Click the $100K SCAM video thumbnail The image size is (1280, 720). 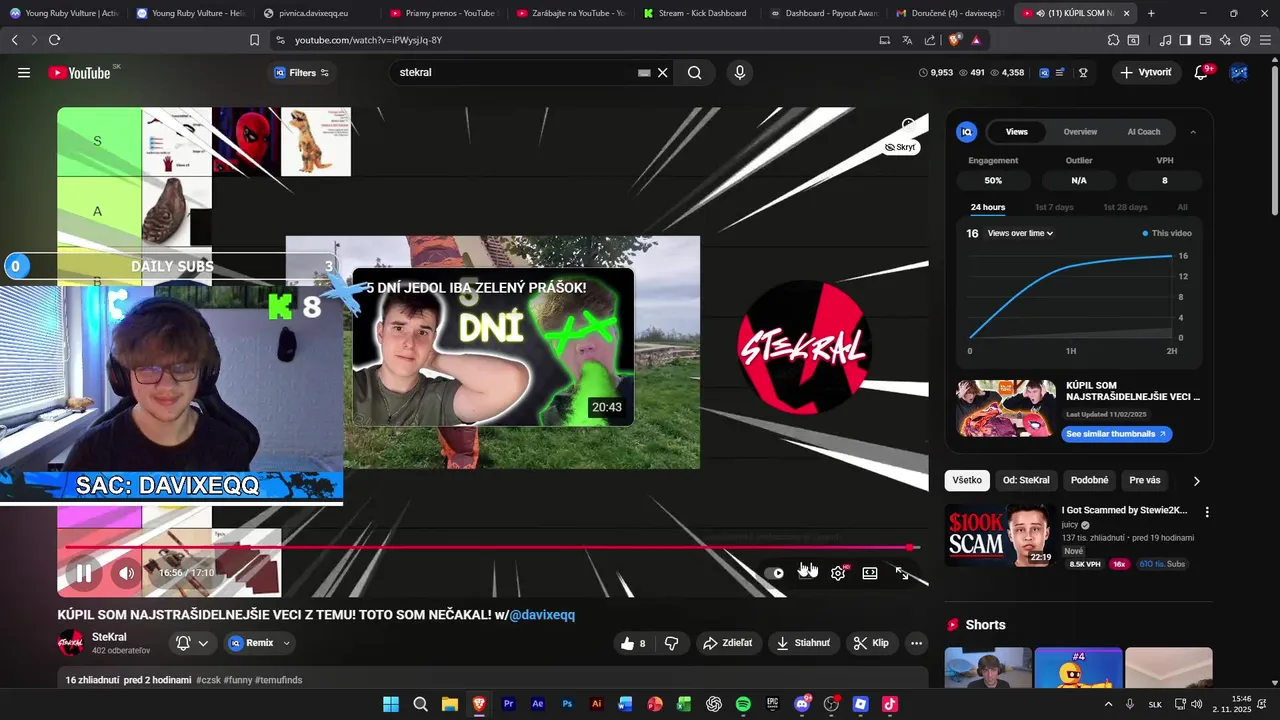999,535
